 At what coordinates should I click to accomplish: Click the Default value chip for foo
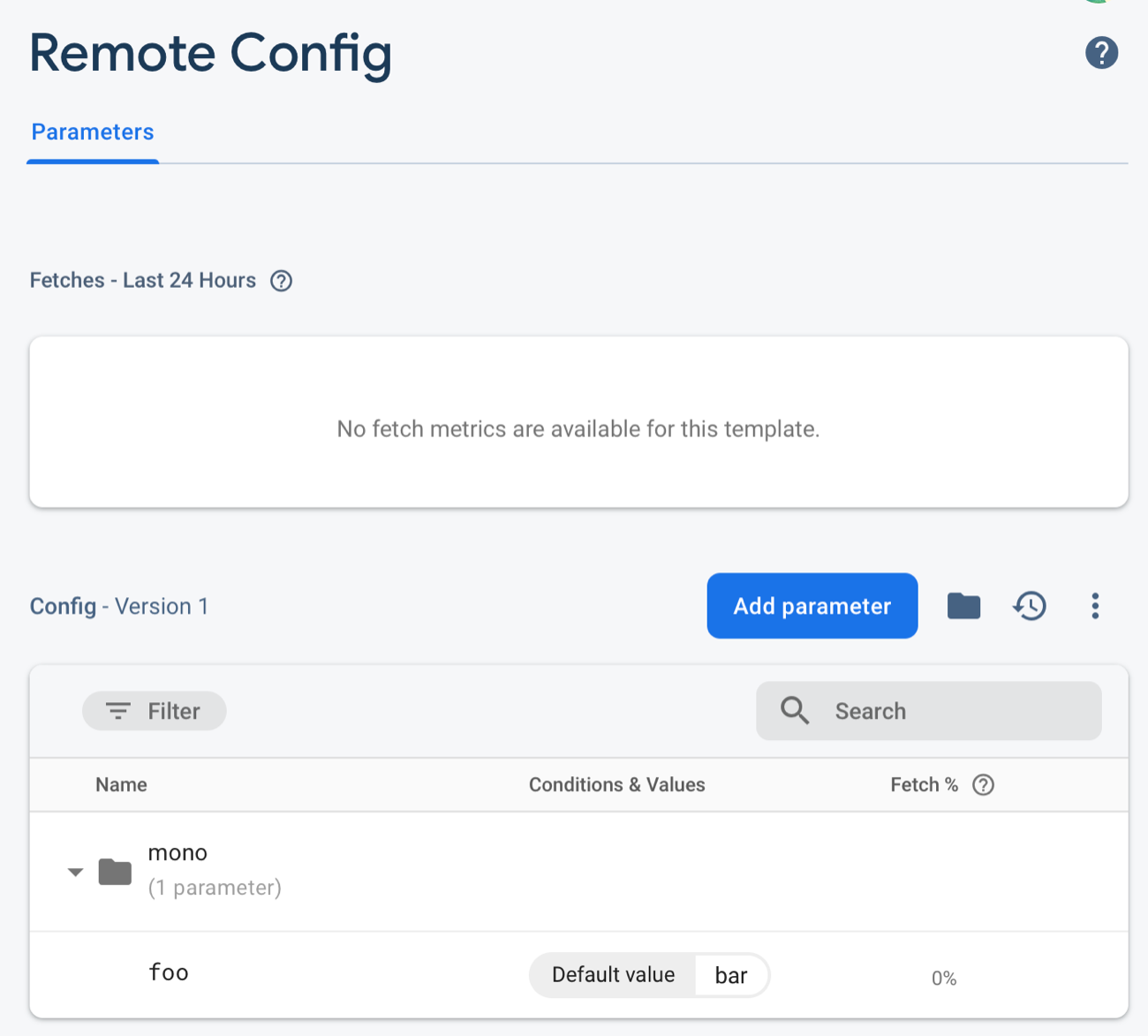click(613, 975)
